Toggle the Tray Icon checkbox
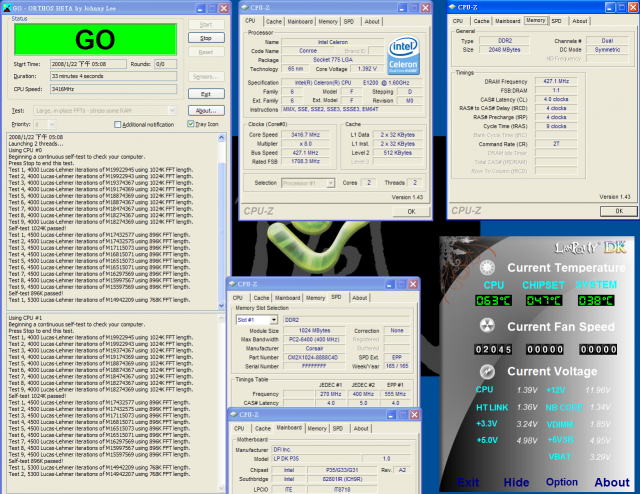The image size is (640, 494). 191,124
